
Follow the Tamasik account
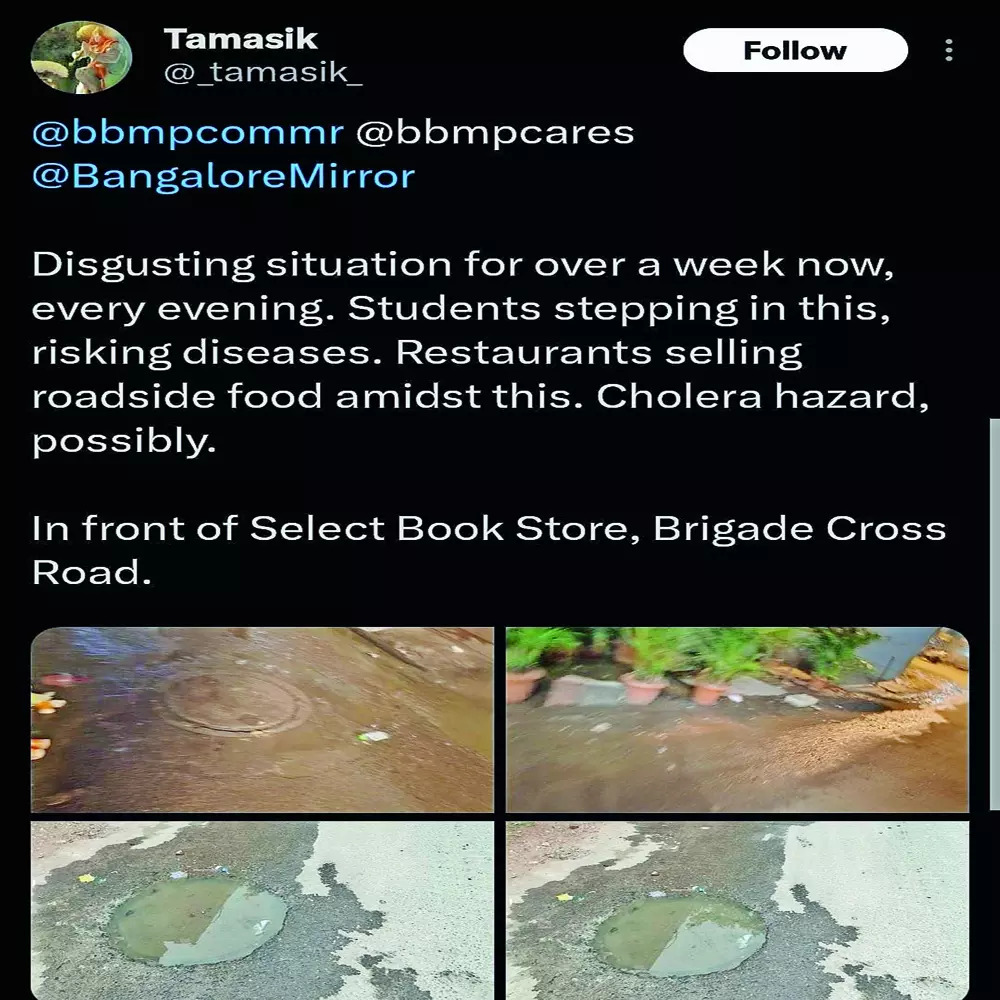pos(795,51)
